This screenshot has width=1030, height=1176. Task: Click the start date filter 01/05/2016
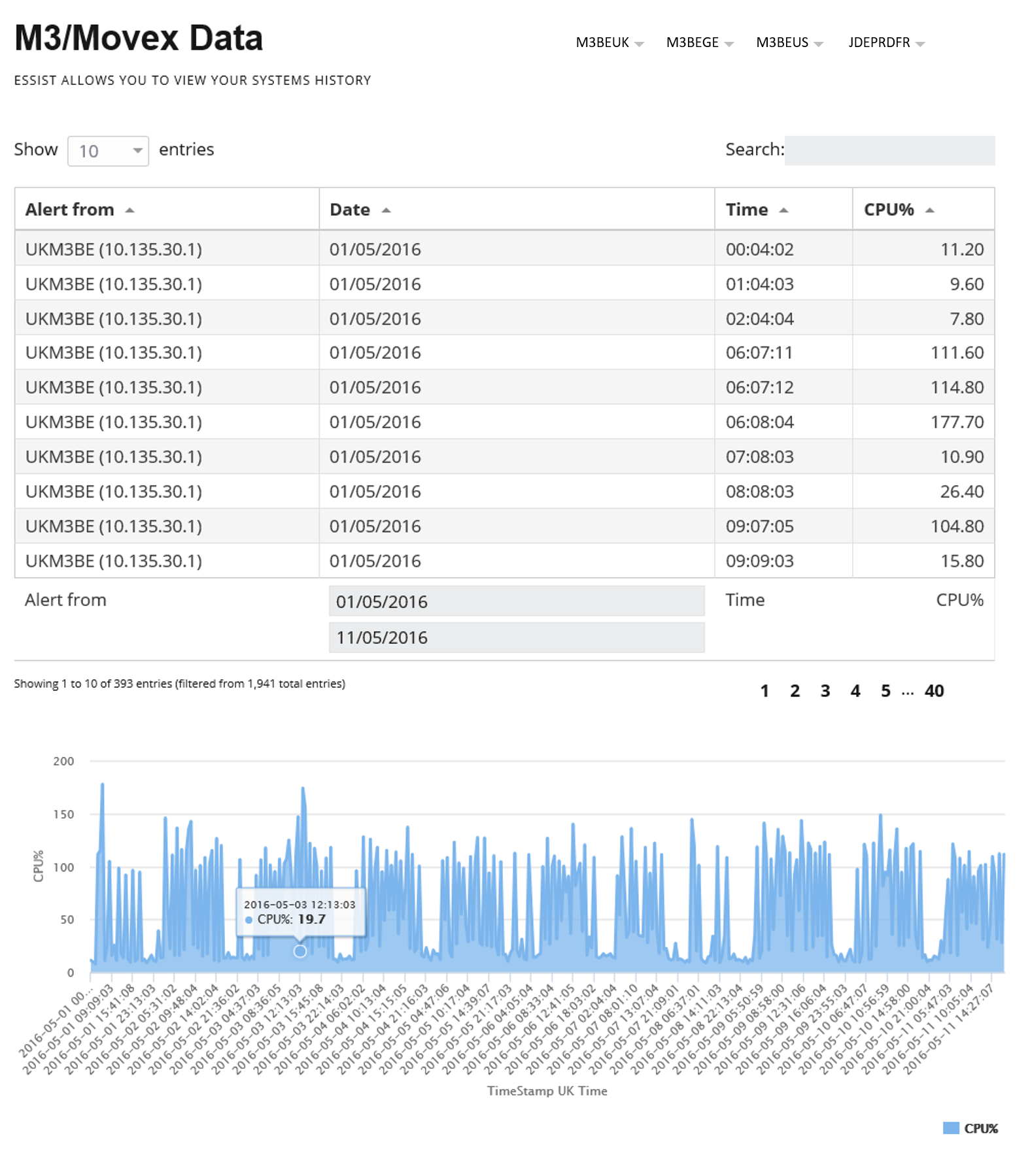(517, 601)
